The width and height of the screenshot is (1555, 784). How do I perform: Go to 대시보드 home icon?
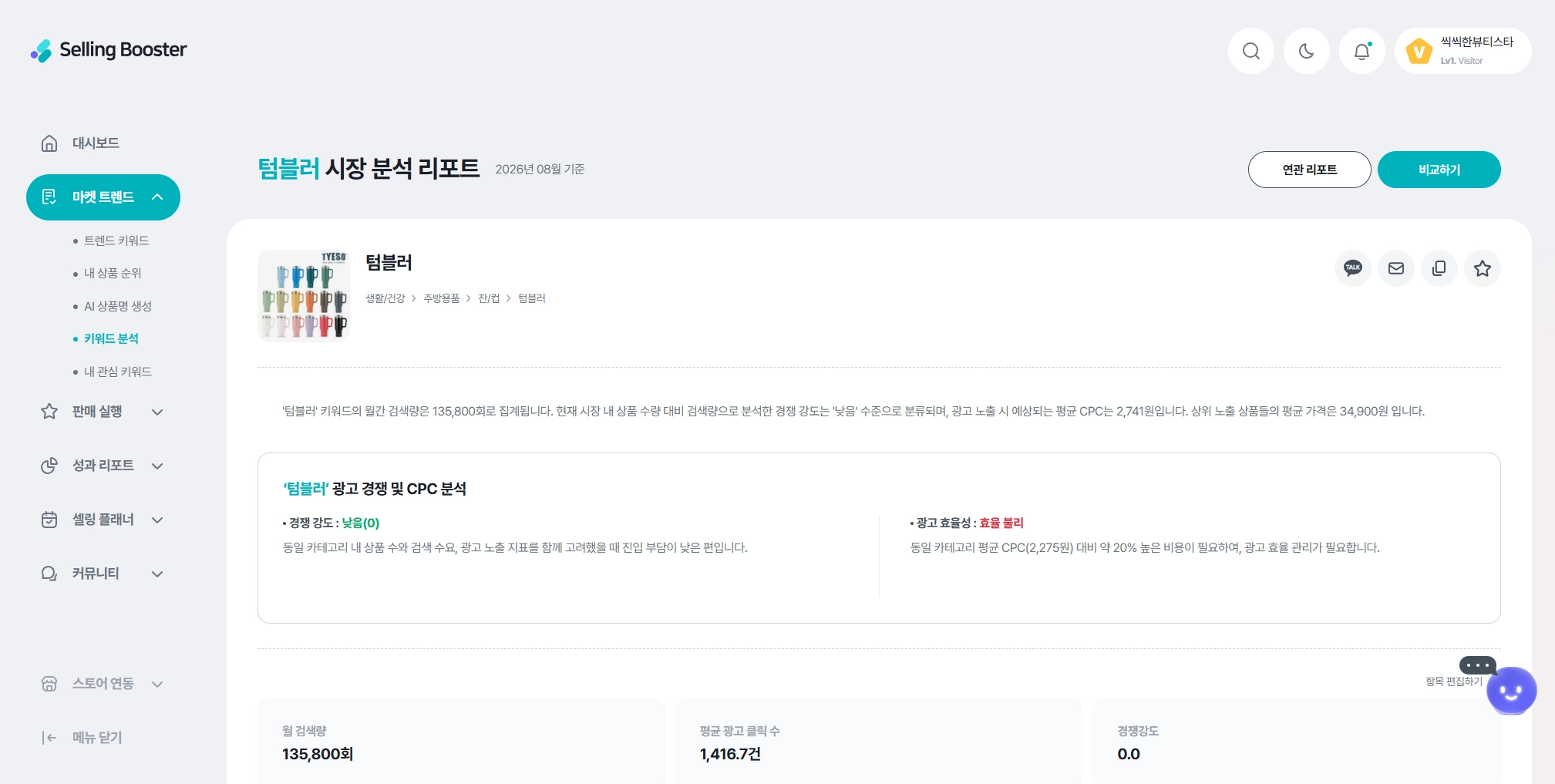point(49,143)
